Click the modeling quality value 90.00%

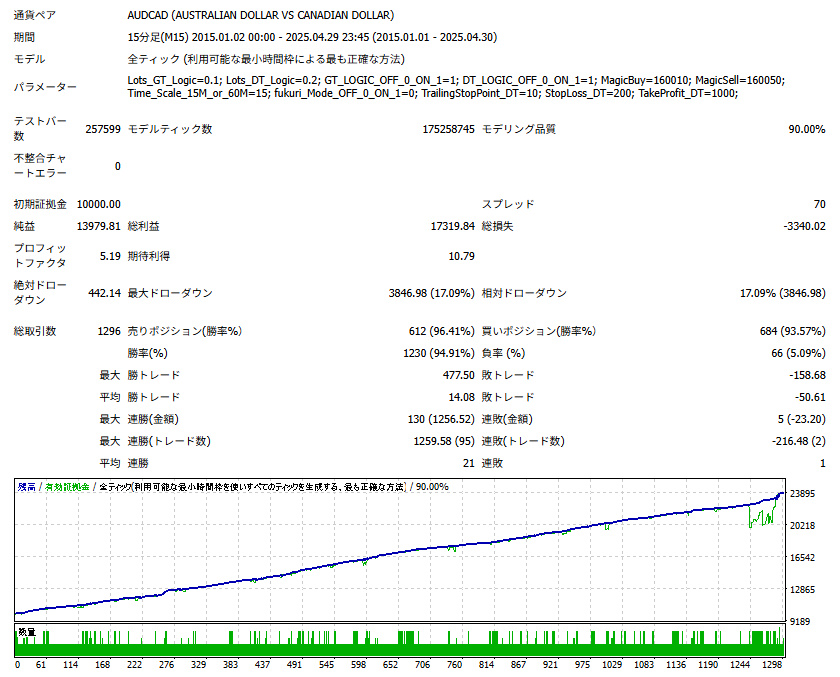click(807, 129)
